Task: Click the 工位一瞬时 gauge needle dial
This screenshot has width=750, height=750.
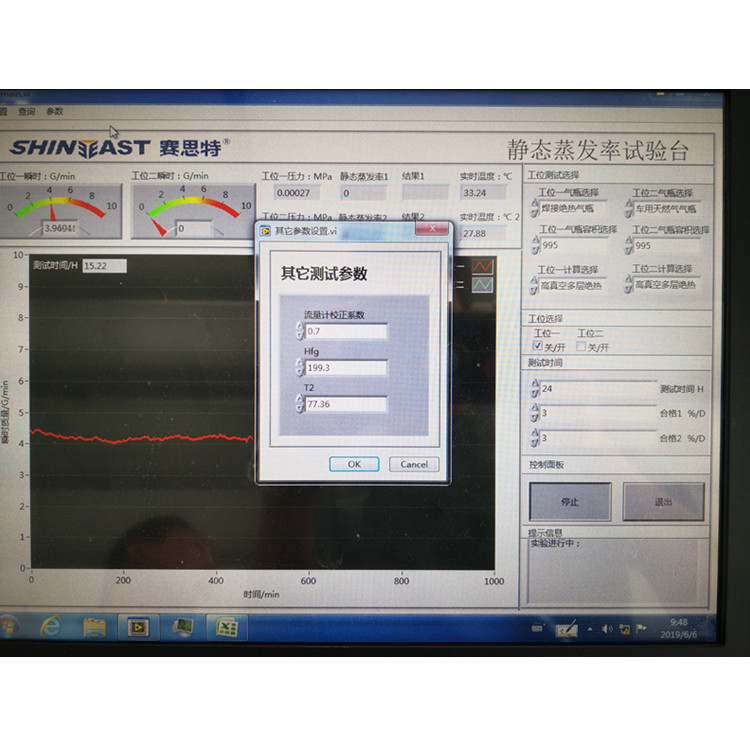Action: [54, 208]
